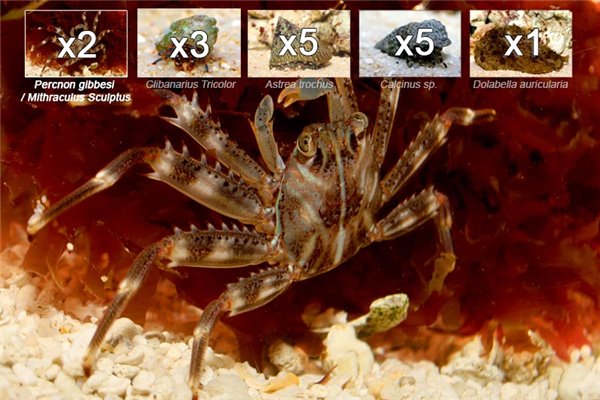Select the Dolabella auricularia sea hare thumbnail
Viewport: 600px width, 400px height.
coord(521,43)
